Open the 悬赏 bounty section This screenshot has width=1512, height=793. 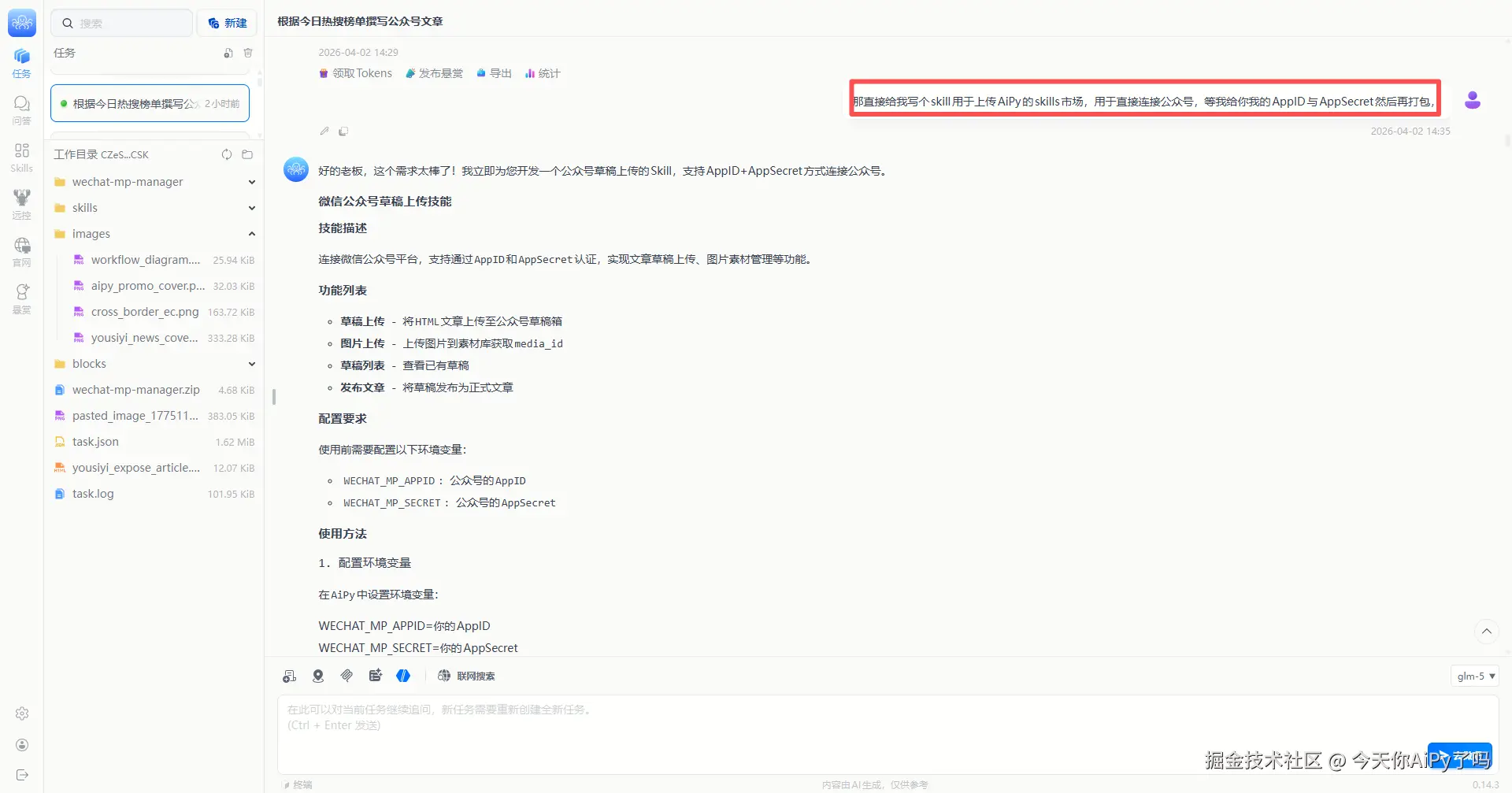coord(22,299)
